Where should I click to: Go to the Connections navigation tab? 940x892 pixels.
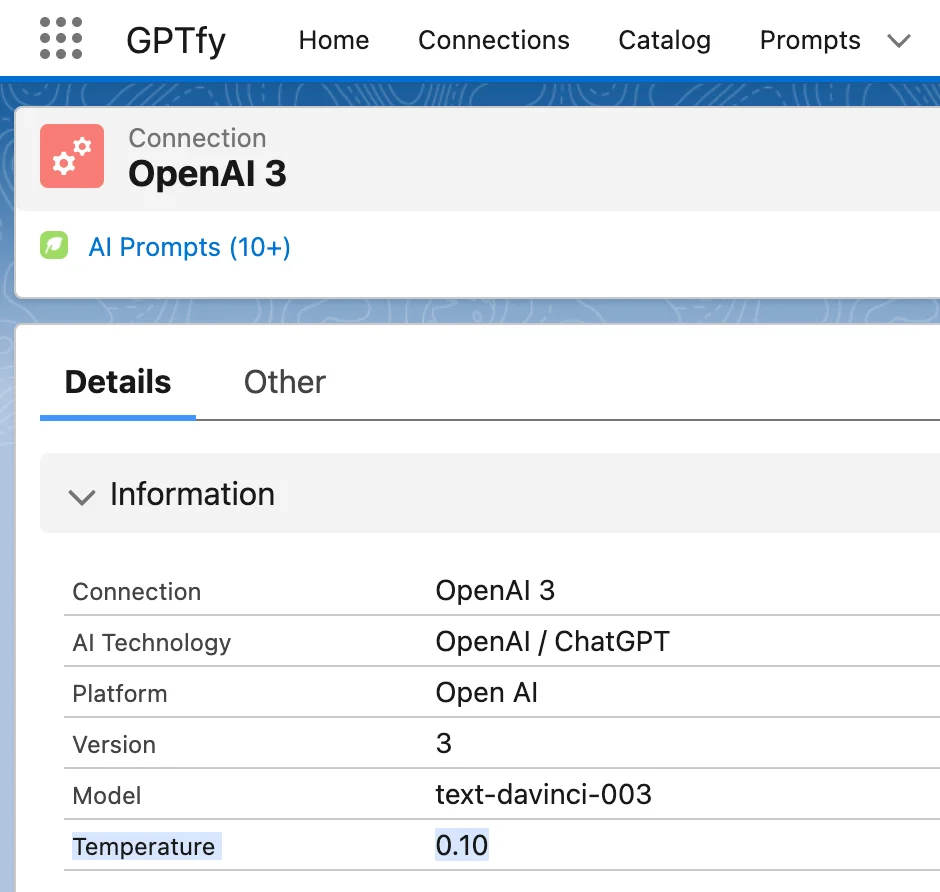pos(494,40)
